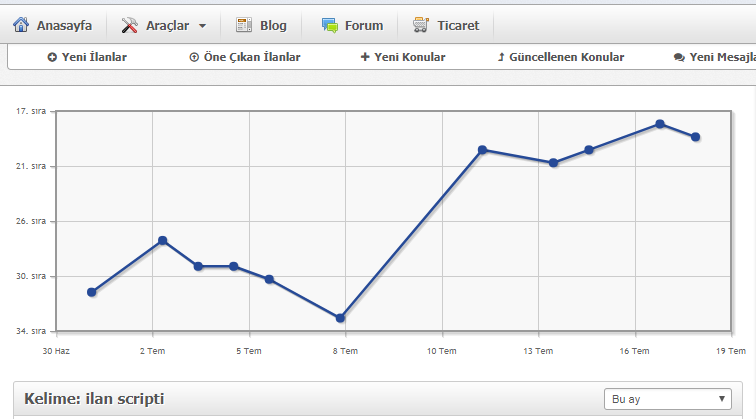This screenshot has width=756, height=419.
Task: Open the "Bu ay" period dropdown
Action: click(667, 399)
